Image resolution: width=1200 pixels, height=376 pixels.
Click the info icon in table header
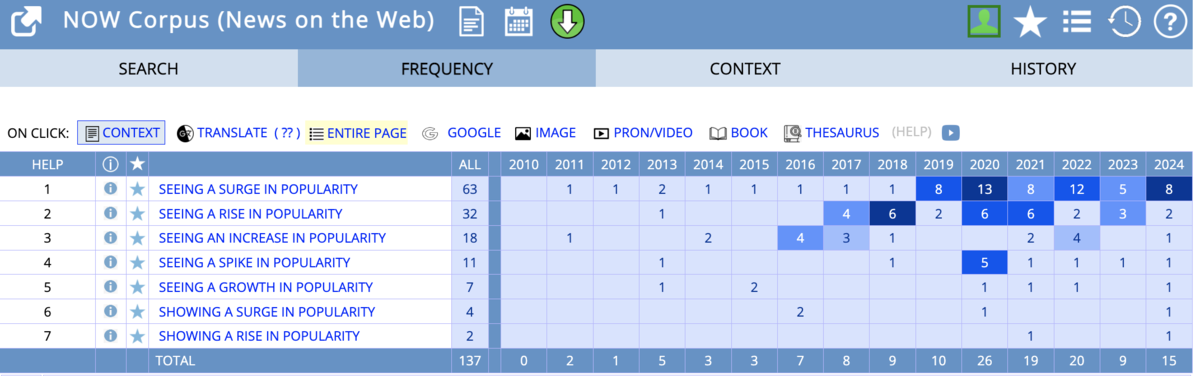(110, 164)
